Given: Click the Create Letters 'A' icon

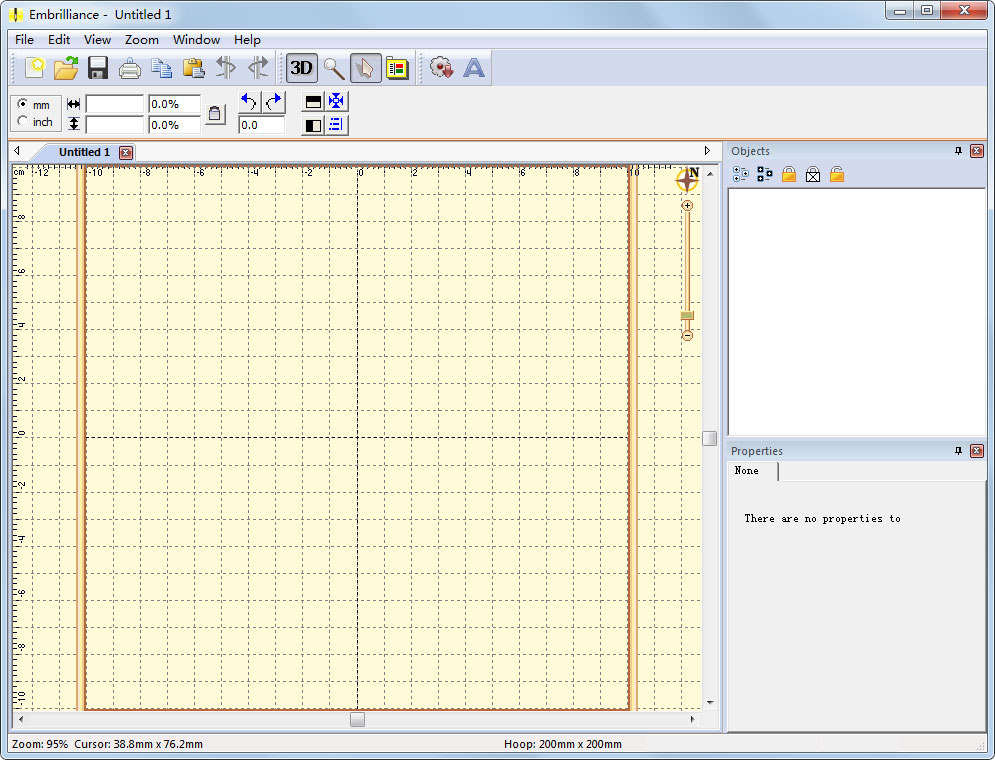Looking at the screenshot, I should coord(473,68).
